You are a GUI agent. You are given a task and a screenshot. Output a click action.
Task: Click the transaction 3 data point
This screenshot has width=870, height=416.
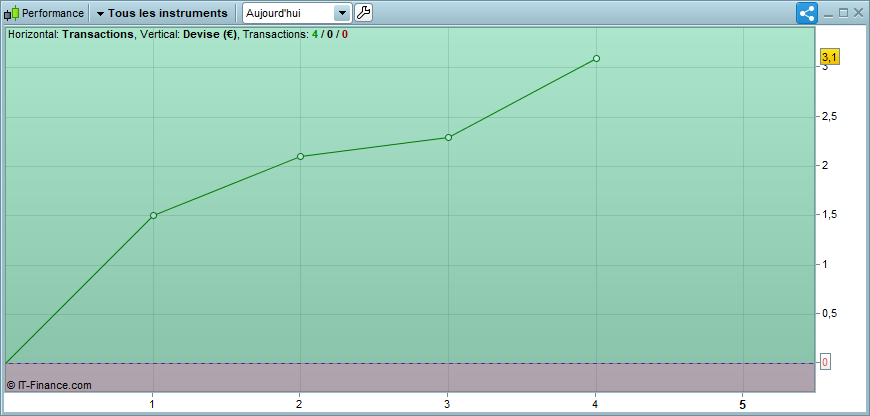[448, 137]
